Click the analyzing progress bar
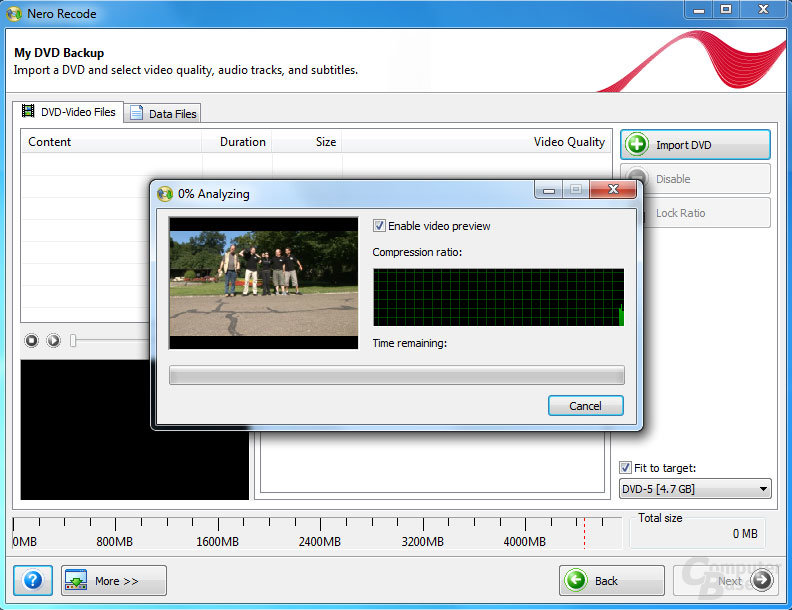792x610 pixels. click(397, 375)
